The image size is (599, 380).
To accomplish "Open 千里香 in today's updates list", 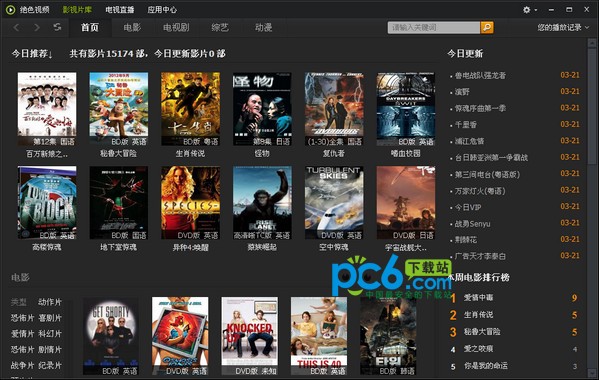I will [465, 125].
